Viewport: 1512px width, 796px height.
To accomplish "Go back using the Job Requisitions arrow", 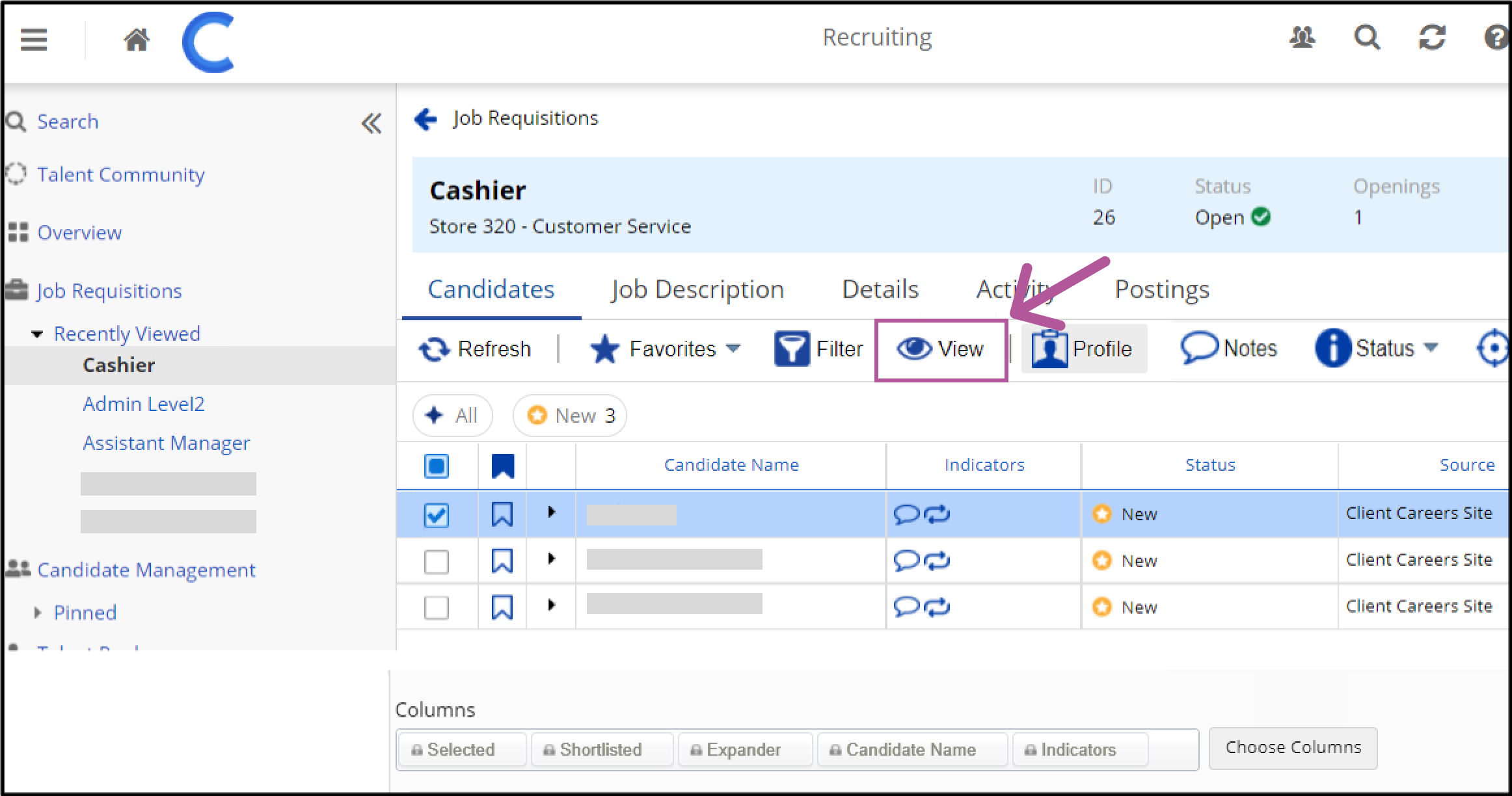I will click(x=426, y=119).
